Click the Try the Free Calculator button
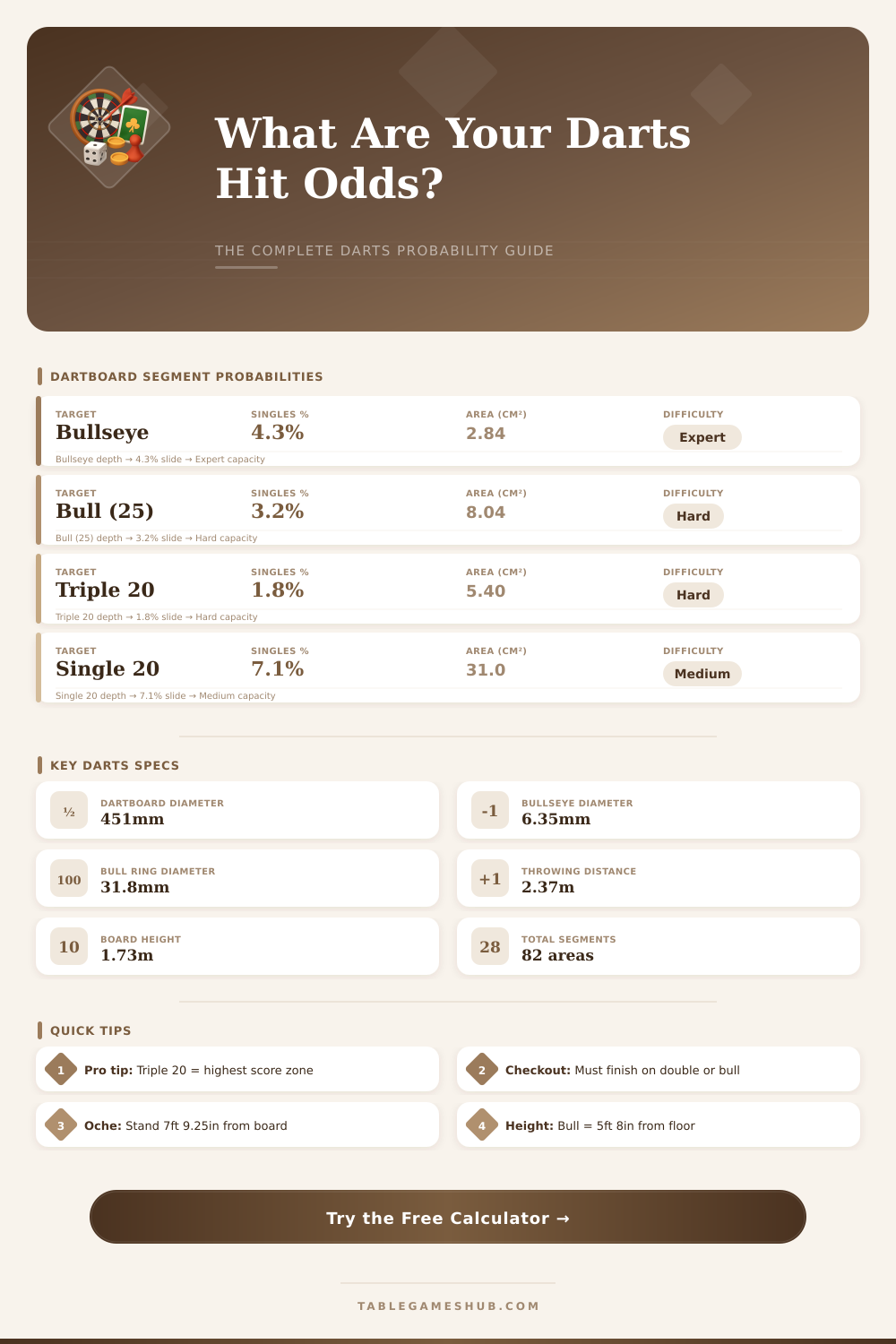Screen dimensions: 896x1344 click(x=448, y=1217)
